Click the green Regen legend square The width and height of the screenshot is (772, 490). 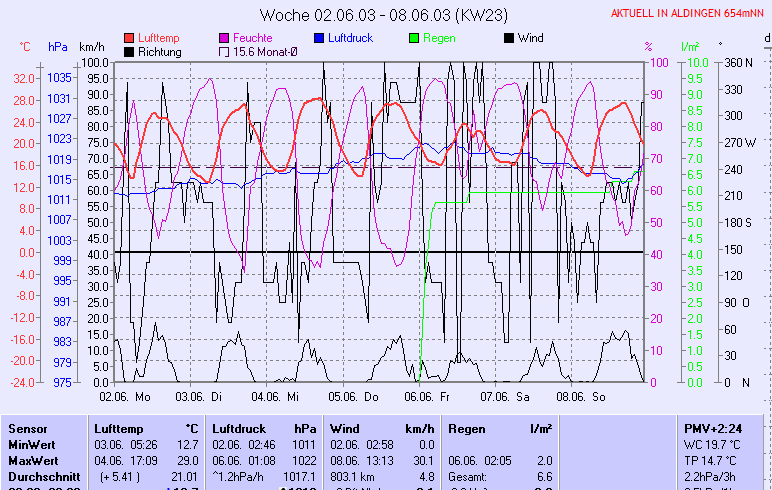click(x=414, y=38)
